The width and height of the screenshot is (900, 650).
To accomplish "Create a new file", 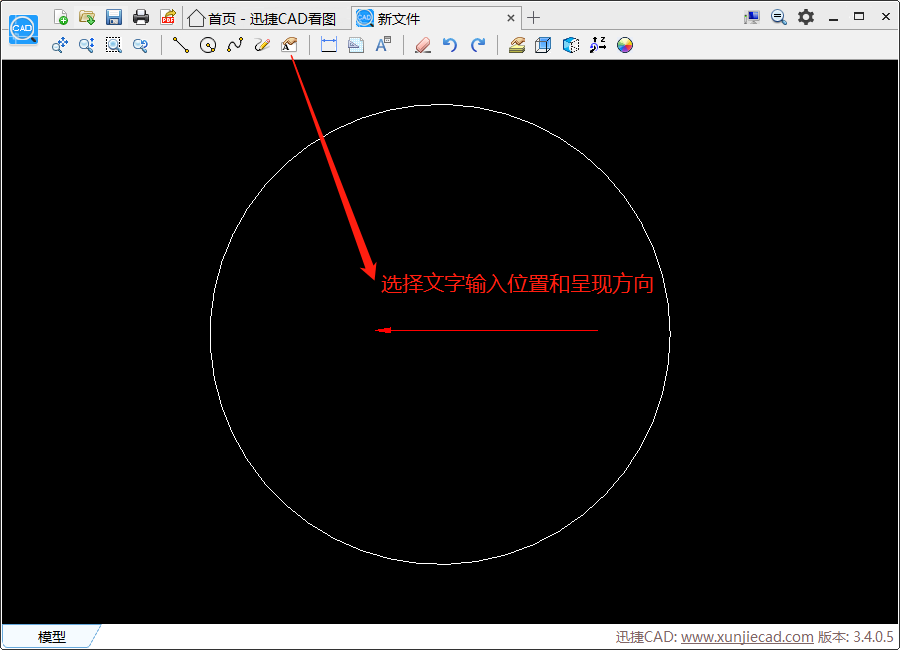I will (x=60, y=17).
